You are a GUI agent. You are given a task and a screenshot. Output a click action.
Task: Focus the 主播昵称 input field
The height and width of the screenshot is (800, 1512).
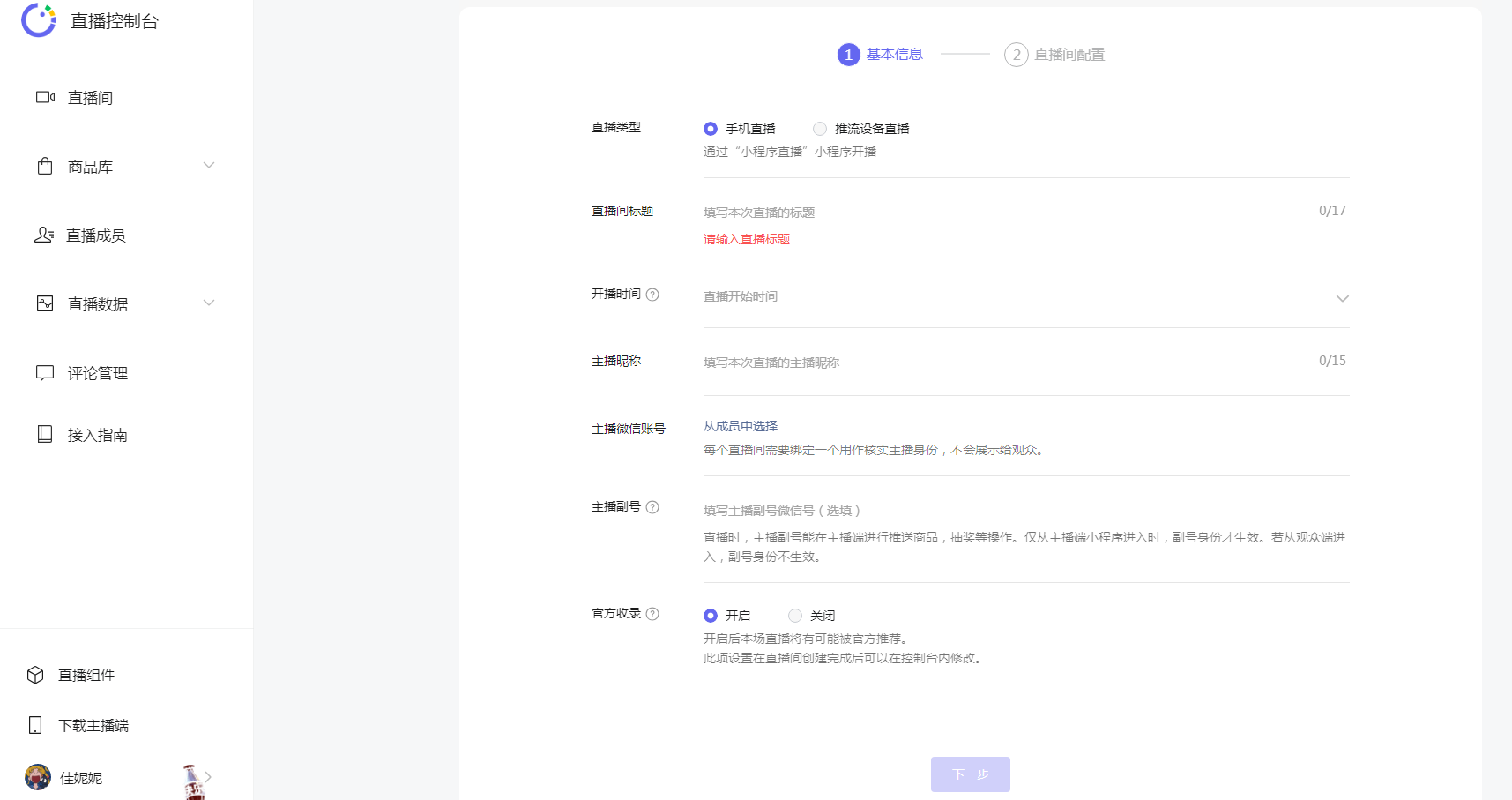[1005, 362]
